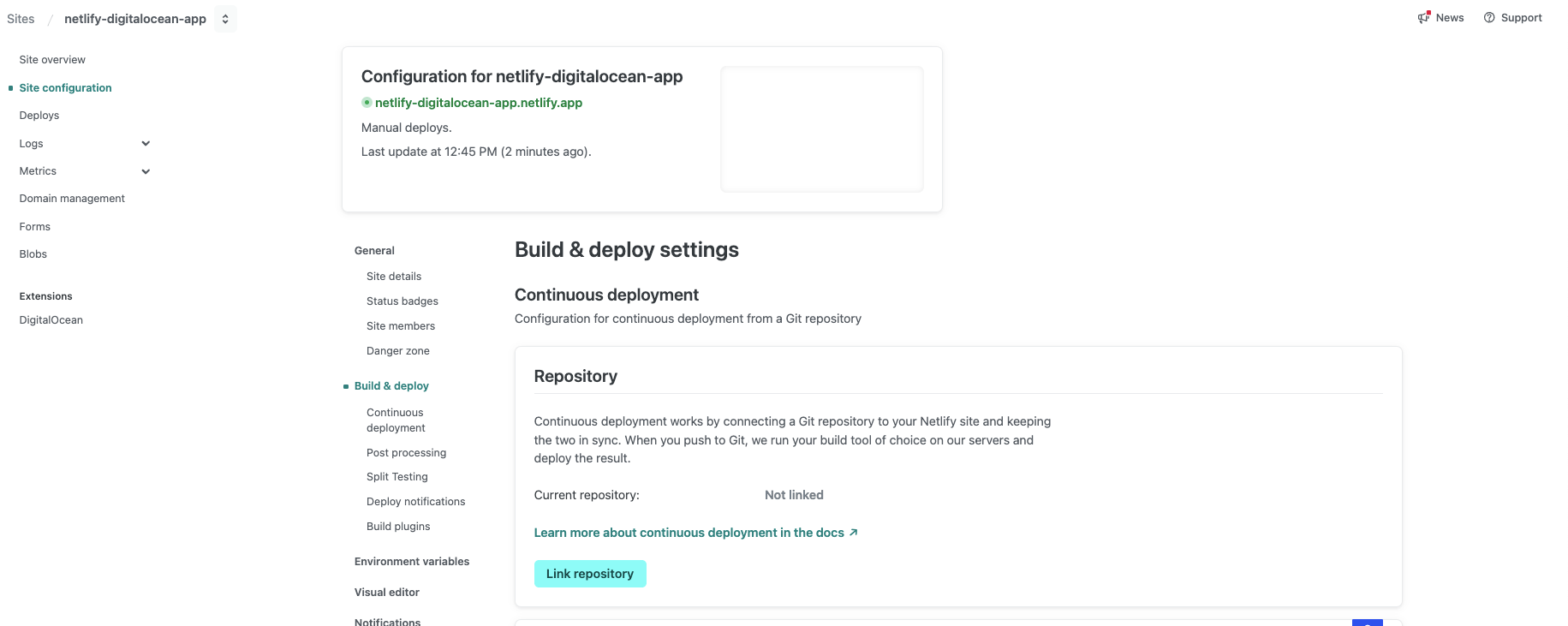This screenshot has width=1568, height=626.
Task: Select Site configuration in sidebar
Action: coord(65,88)
